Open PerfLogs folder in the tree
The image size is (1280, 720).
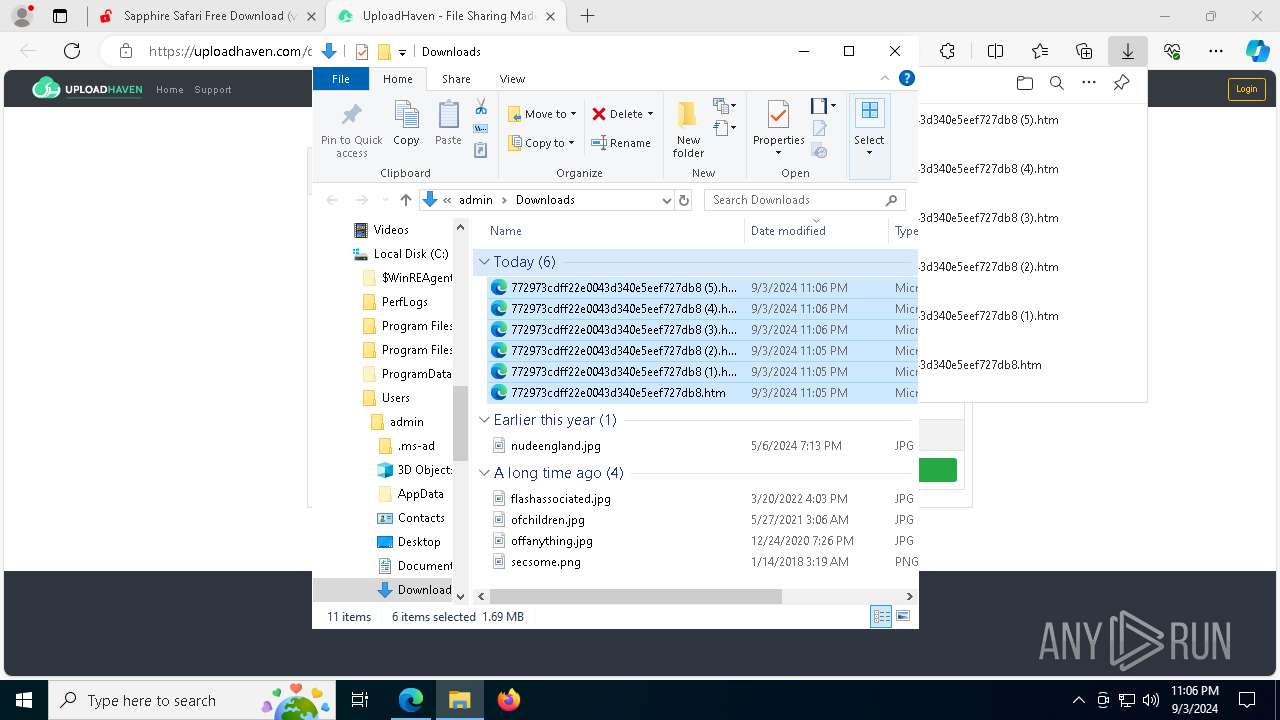tap(404, 302)
